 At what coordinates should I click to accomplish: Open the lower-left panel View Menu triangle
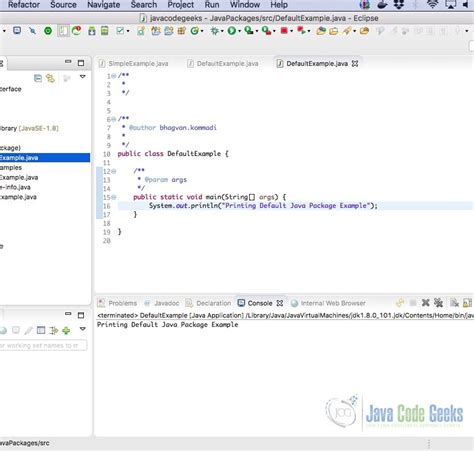point(83,329)
